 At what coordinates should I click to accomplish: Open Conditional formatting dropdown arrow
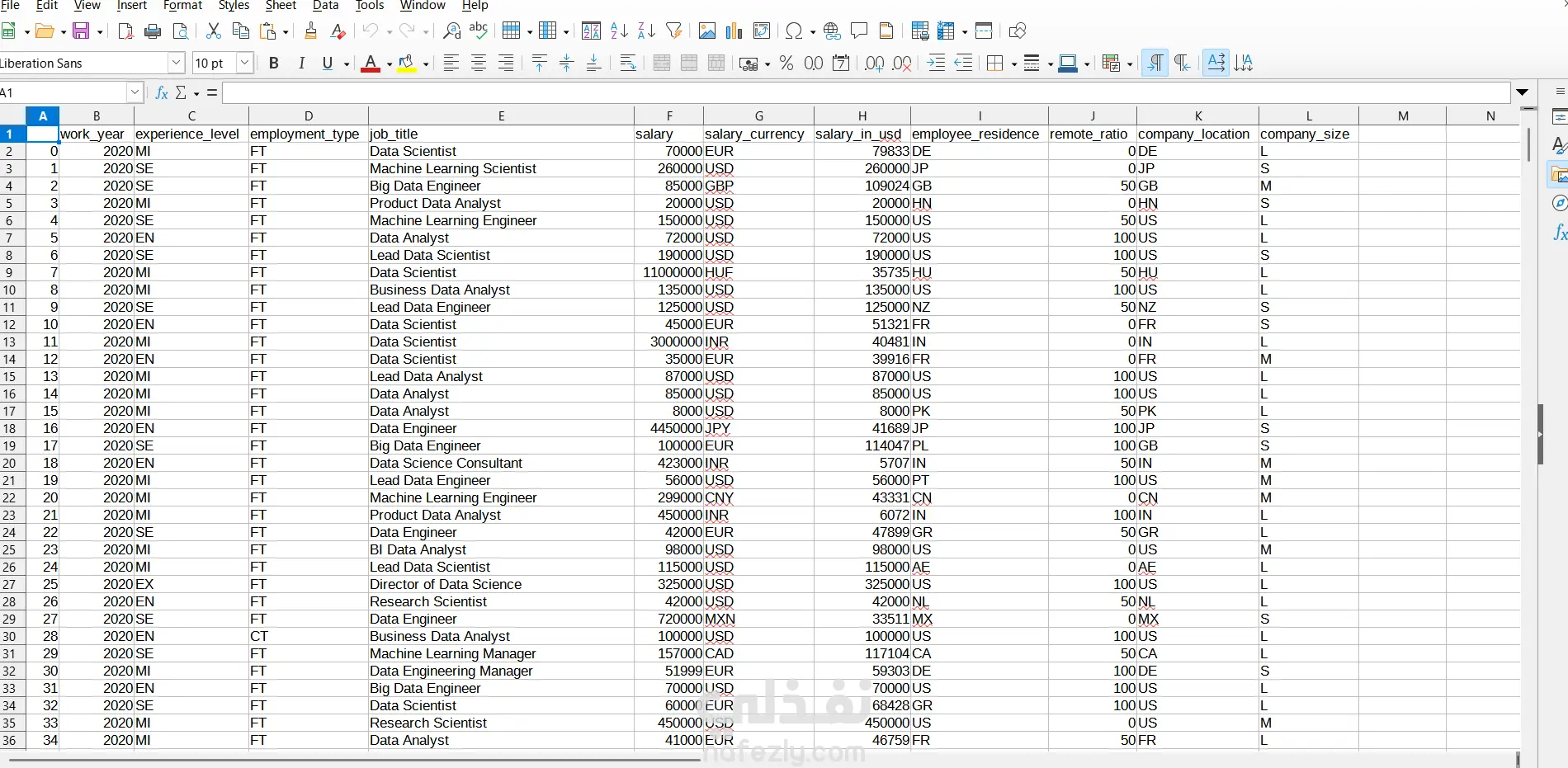(1129, 64)
